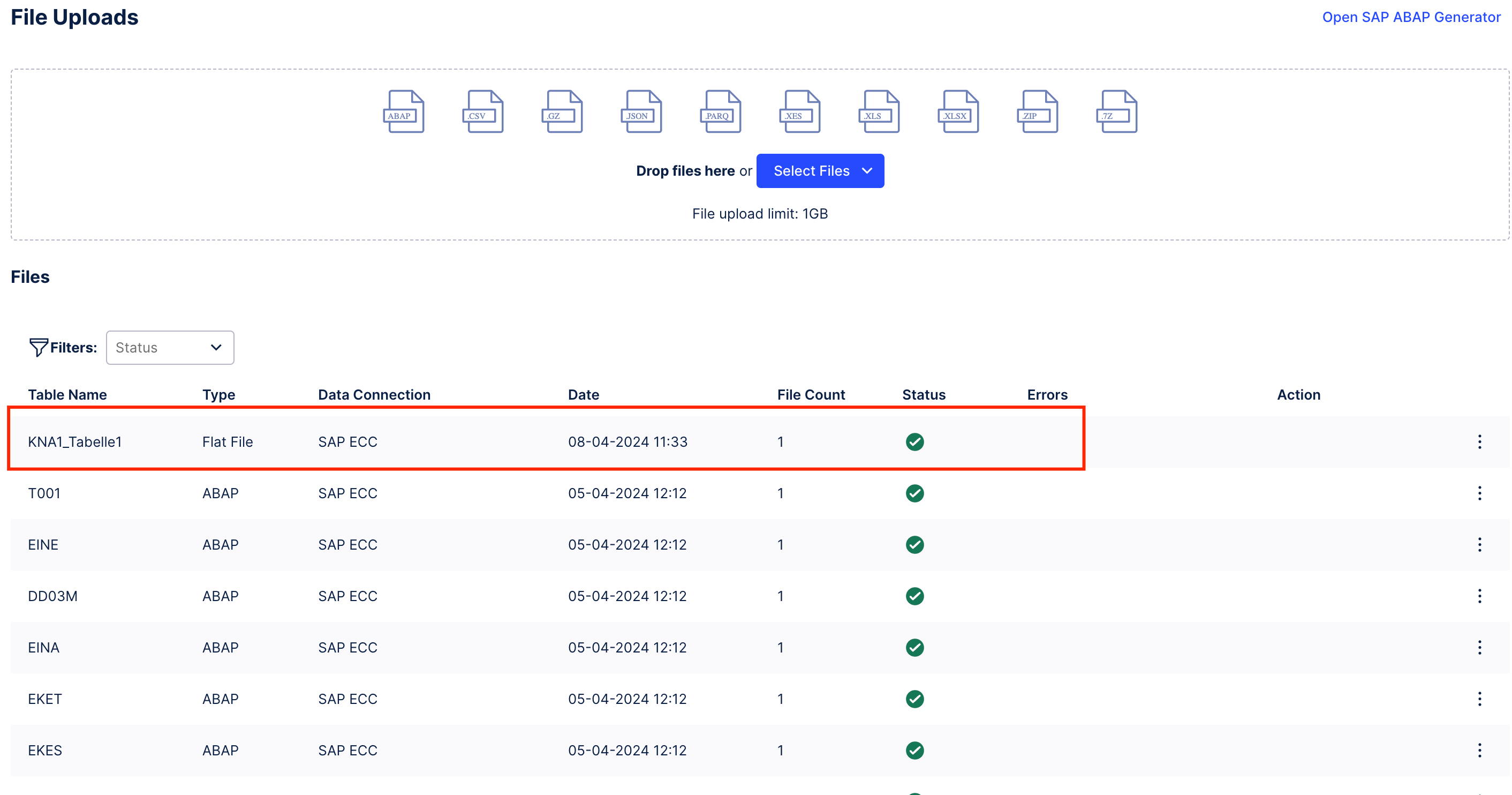The height and width of the screenshot is (795, 1512).
Task: Click the Type column header
Action: click(219, 395)
